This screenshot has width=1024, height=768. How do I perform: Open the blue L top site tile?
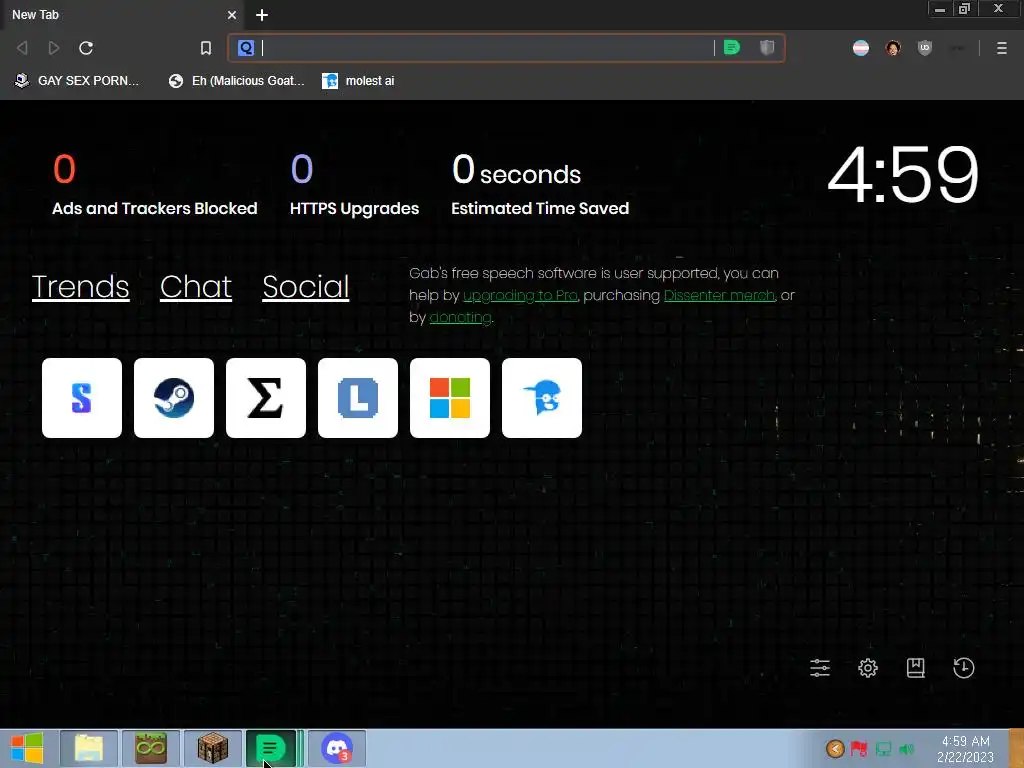click(x=358, y=398)
